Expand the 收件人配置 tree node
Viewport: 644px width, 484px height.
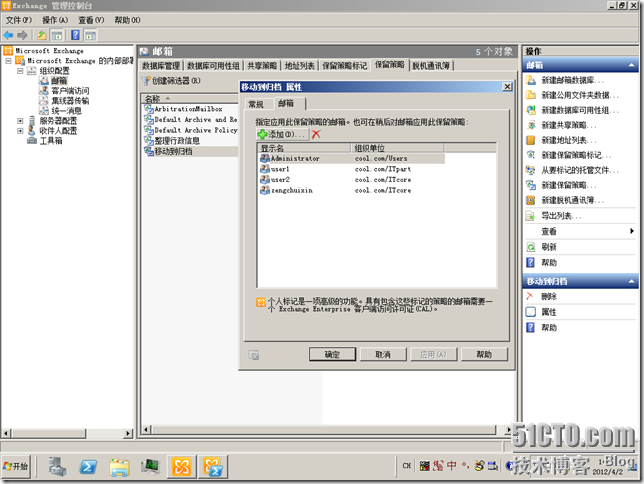20,131
